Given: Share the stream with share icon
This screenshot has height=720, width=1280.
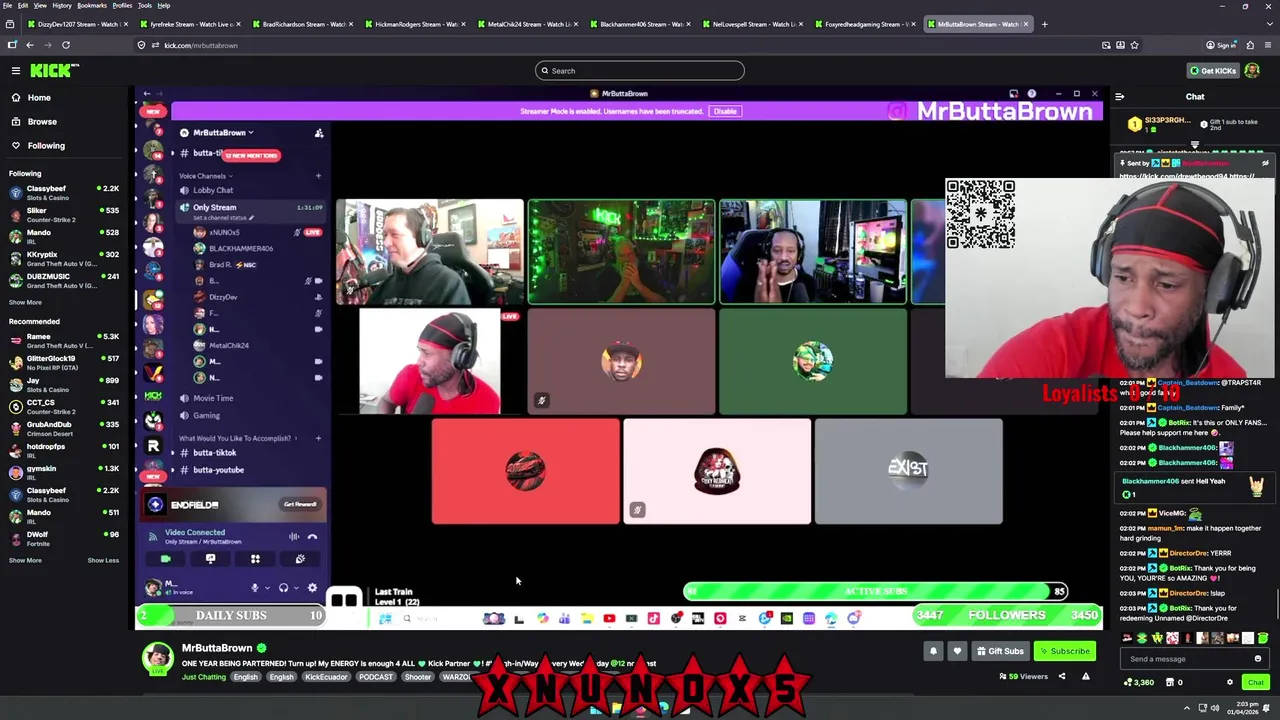Looking at the screenshot, I should pos(1062,676).
